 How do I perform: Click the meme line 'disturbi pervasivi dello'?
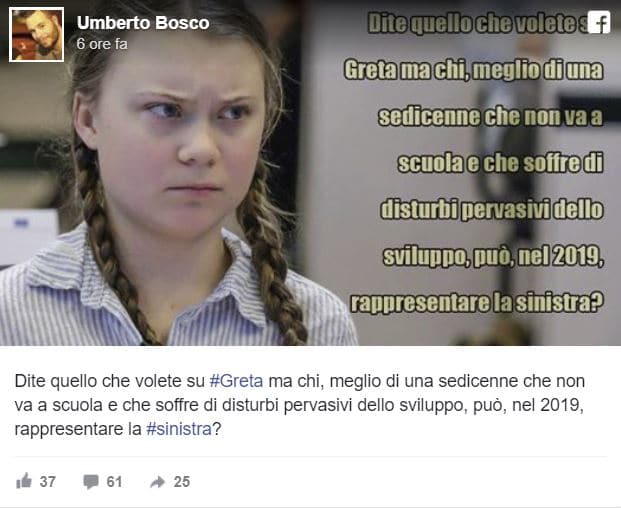tap(492, 210)
